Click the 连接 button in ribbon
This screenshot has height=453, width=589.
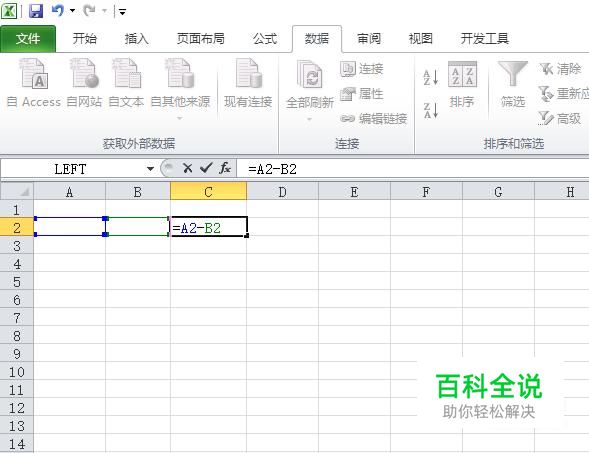[361, 69]
